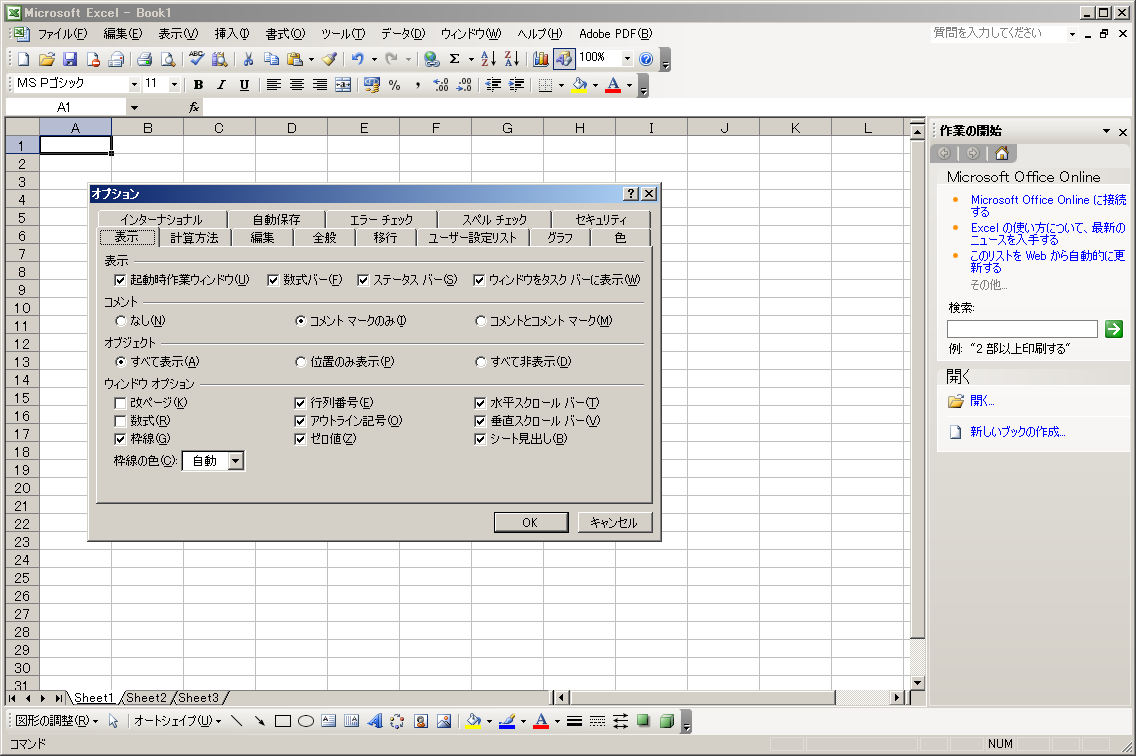Open the Chart Wizard icon
Screen dimensions: 1136x756
[x=541, y=59]
